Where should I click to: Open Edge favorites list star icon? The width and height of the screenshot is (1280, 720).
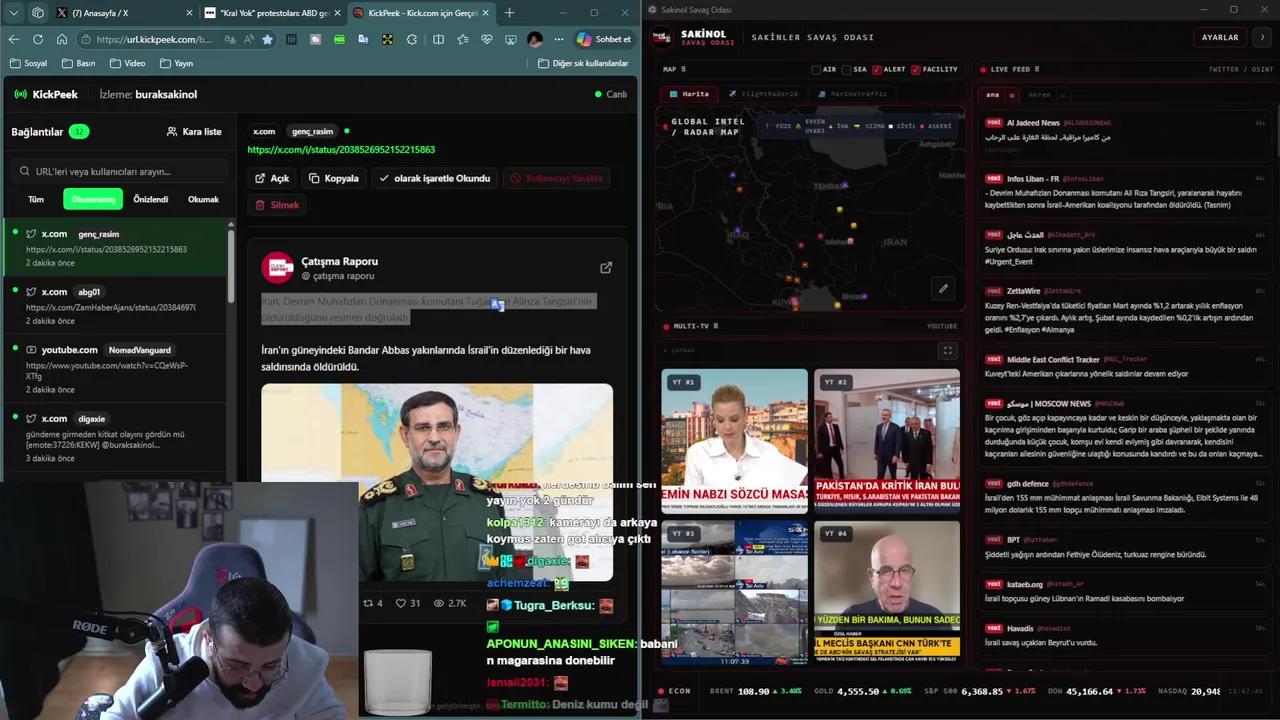pyautogui.click(x=462, y=39)
